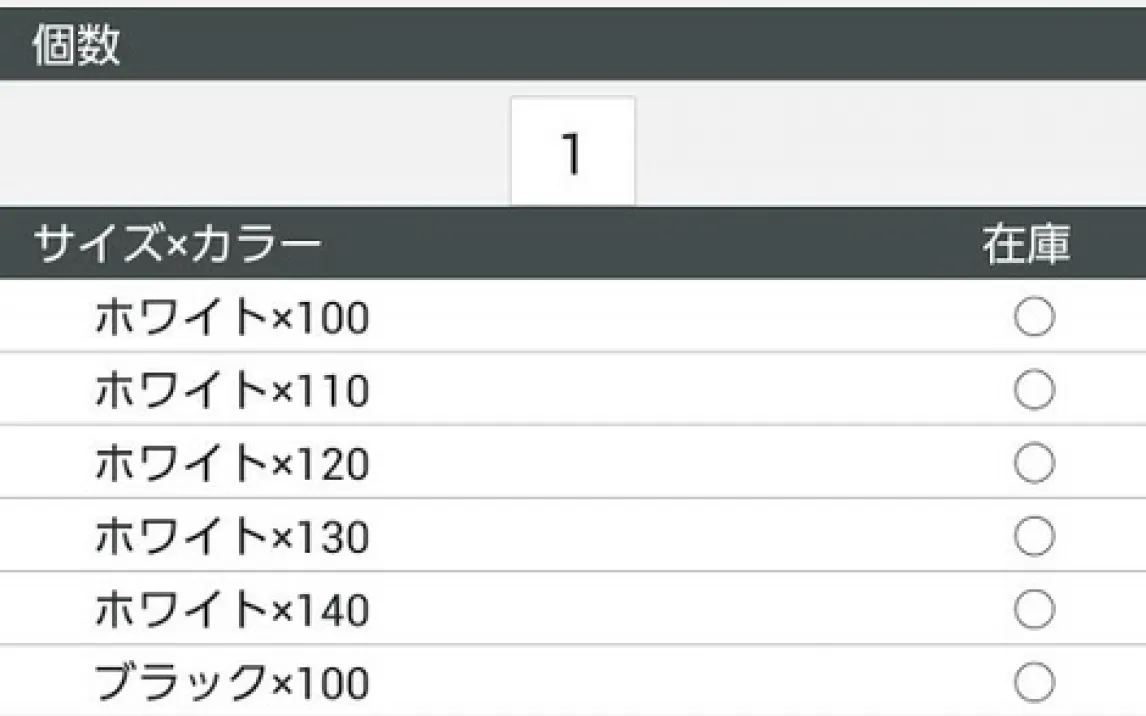Screen dimensions: 1146x716
Task: Click the 個数 header label
Action: 76,47
